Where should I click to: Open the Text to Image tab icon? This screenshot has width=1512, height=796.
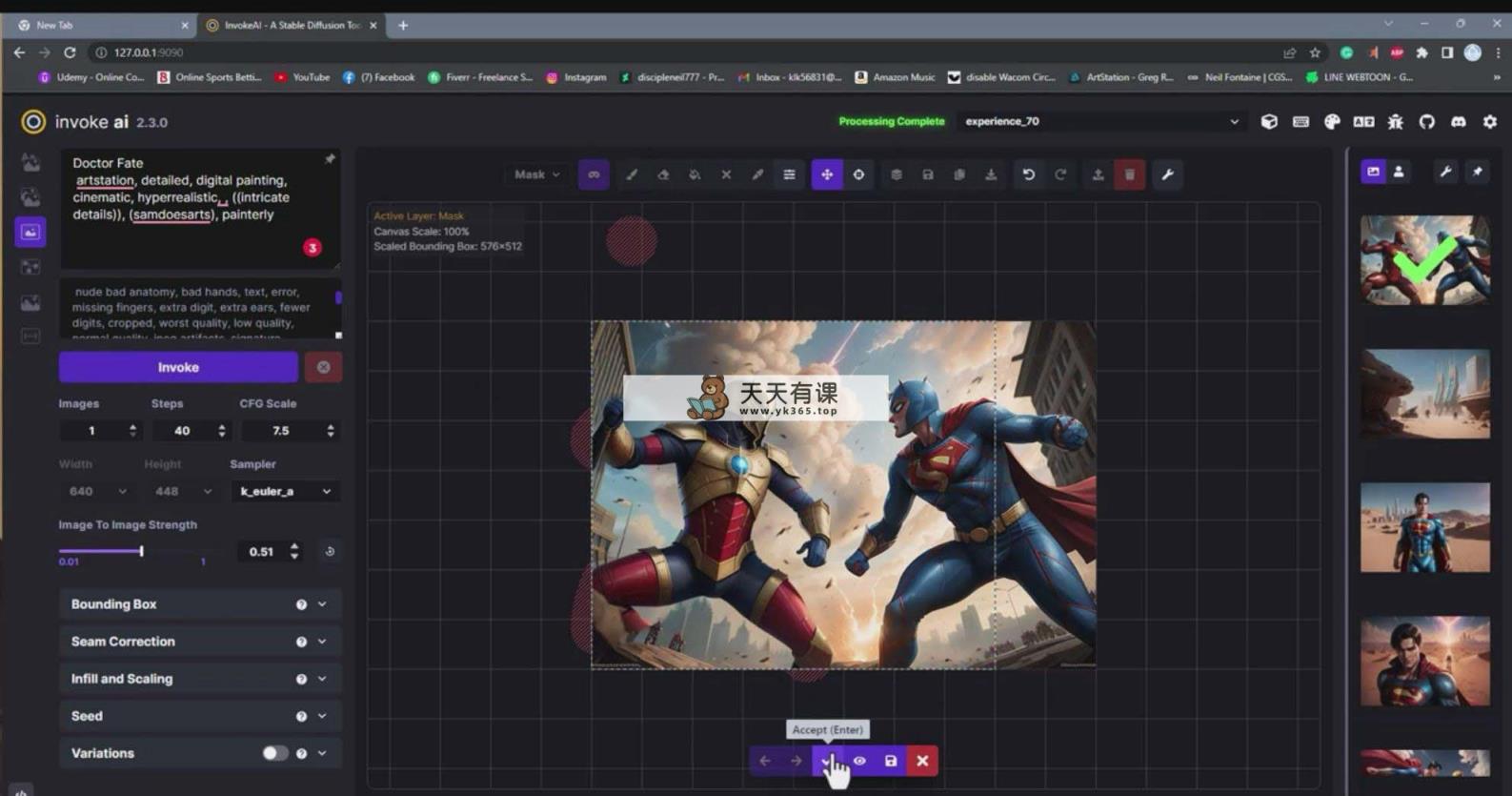coord(30,162)
